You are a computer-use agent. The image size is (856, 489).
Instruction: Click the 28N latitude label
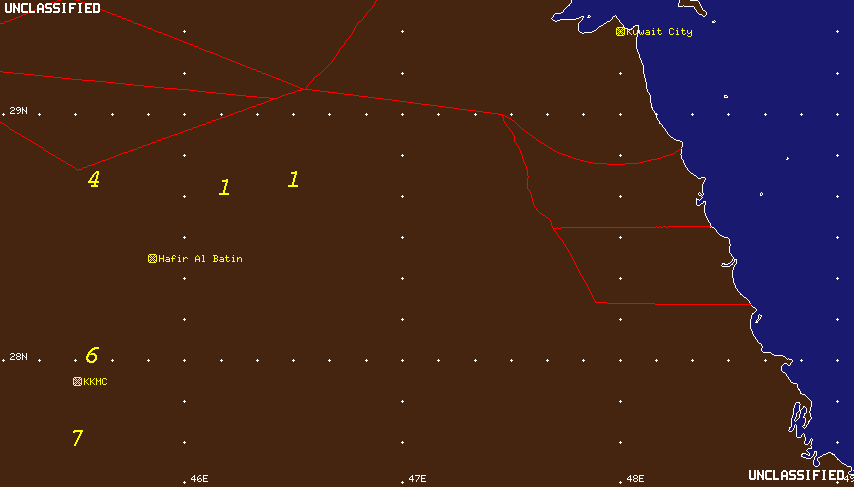18,357
